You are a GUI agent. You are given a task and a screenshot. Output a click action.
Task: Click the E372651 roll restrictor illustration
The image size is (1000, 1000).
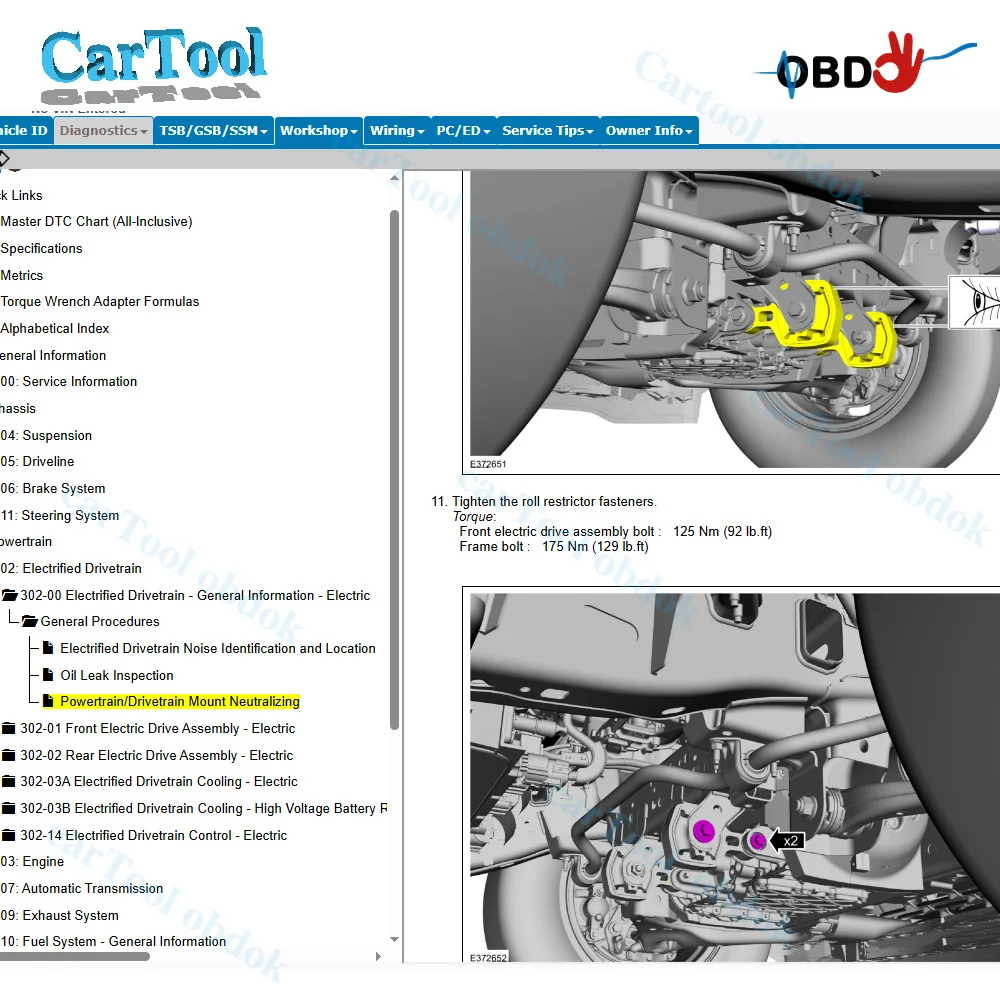[731, 322]
